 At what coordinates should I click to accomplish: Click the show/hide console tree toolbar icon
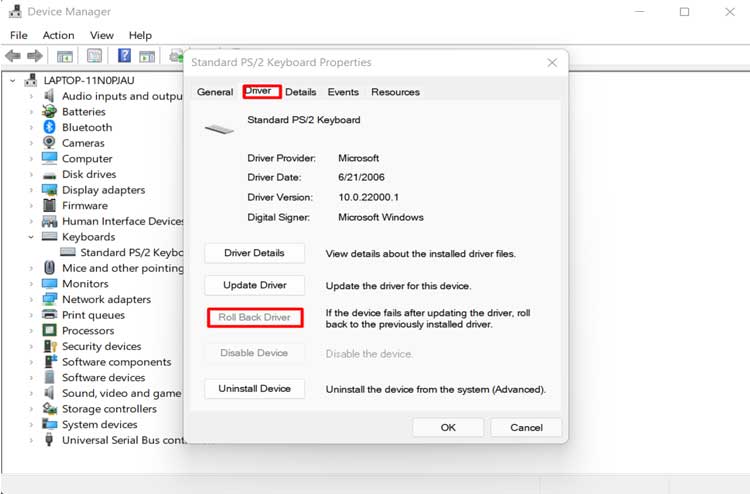(x=65, y=56)
